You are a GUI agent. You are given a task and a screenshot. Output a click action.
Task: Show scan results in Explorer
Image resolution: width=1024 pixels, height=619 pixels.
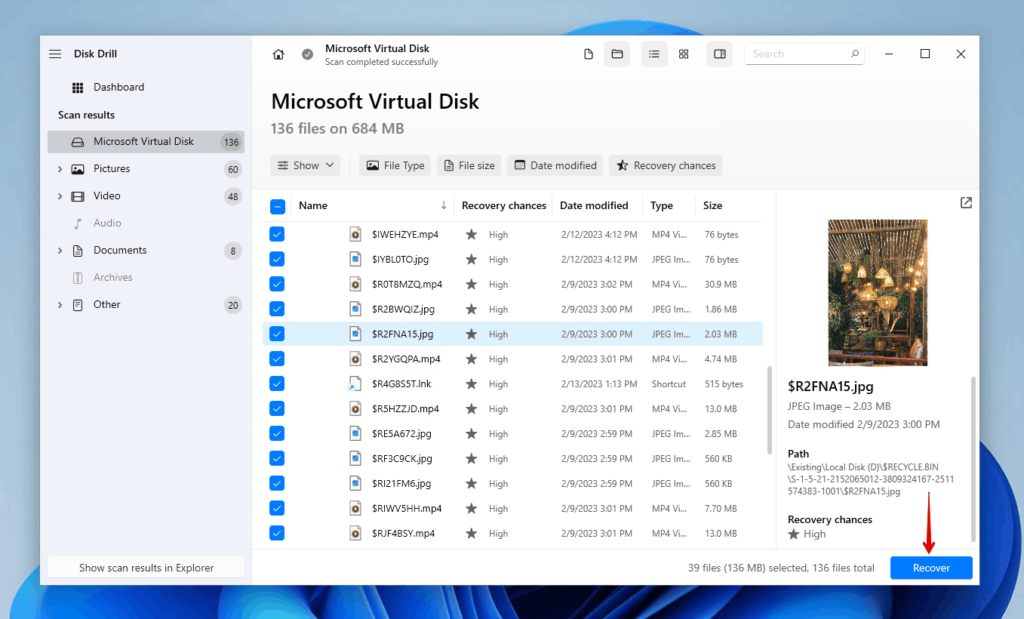point(145,567)
